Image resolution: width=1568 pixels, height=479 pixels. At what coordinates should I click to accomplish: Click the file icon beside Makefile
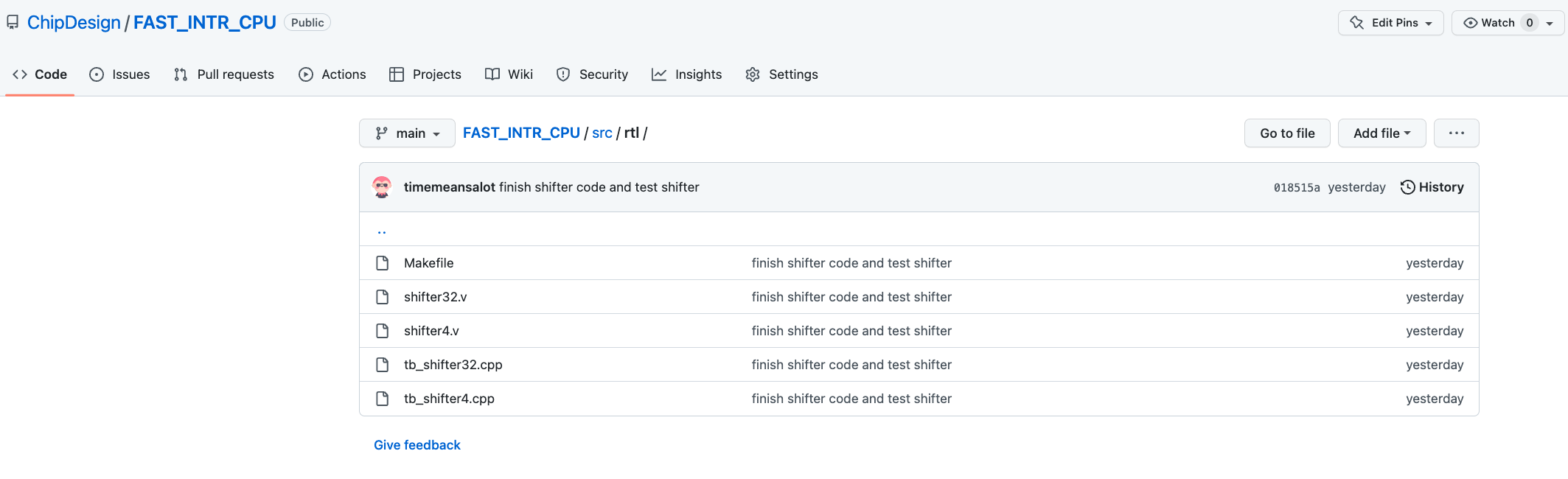pyautogui.click(x=382, y=263)
